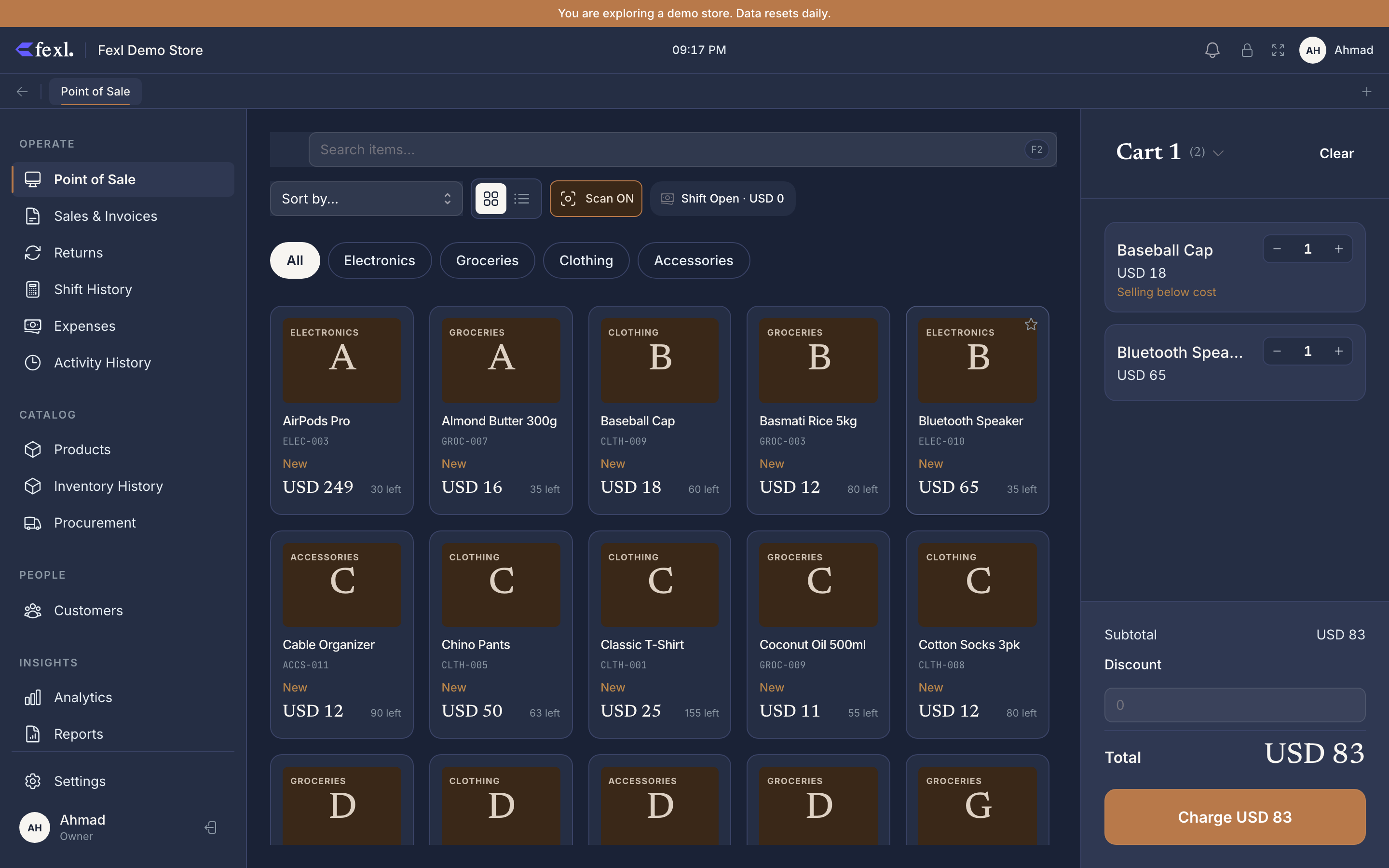Open Settings
The image size is (1389, 868).
[123, 781]
